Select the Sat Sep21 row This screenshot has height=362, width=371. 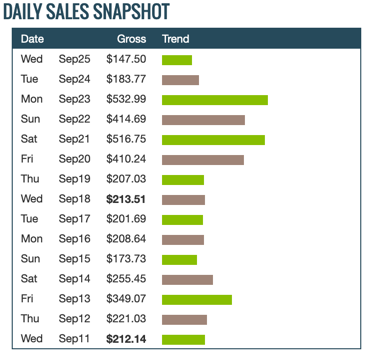tap(186, 139)
